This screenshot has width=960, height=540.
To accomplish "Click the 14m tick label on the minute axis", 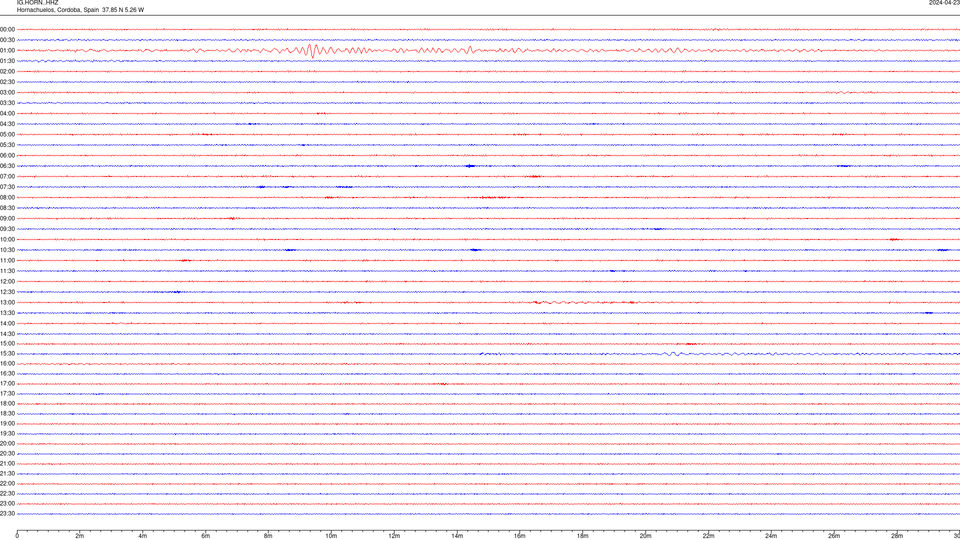I will [457, 536].
